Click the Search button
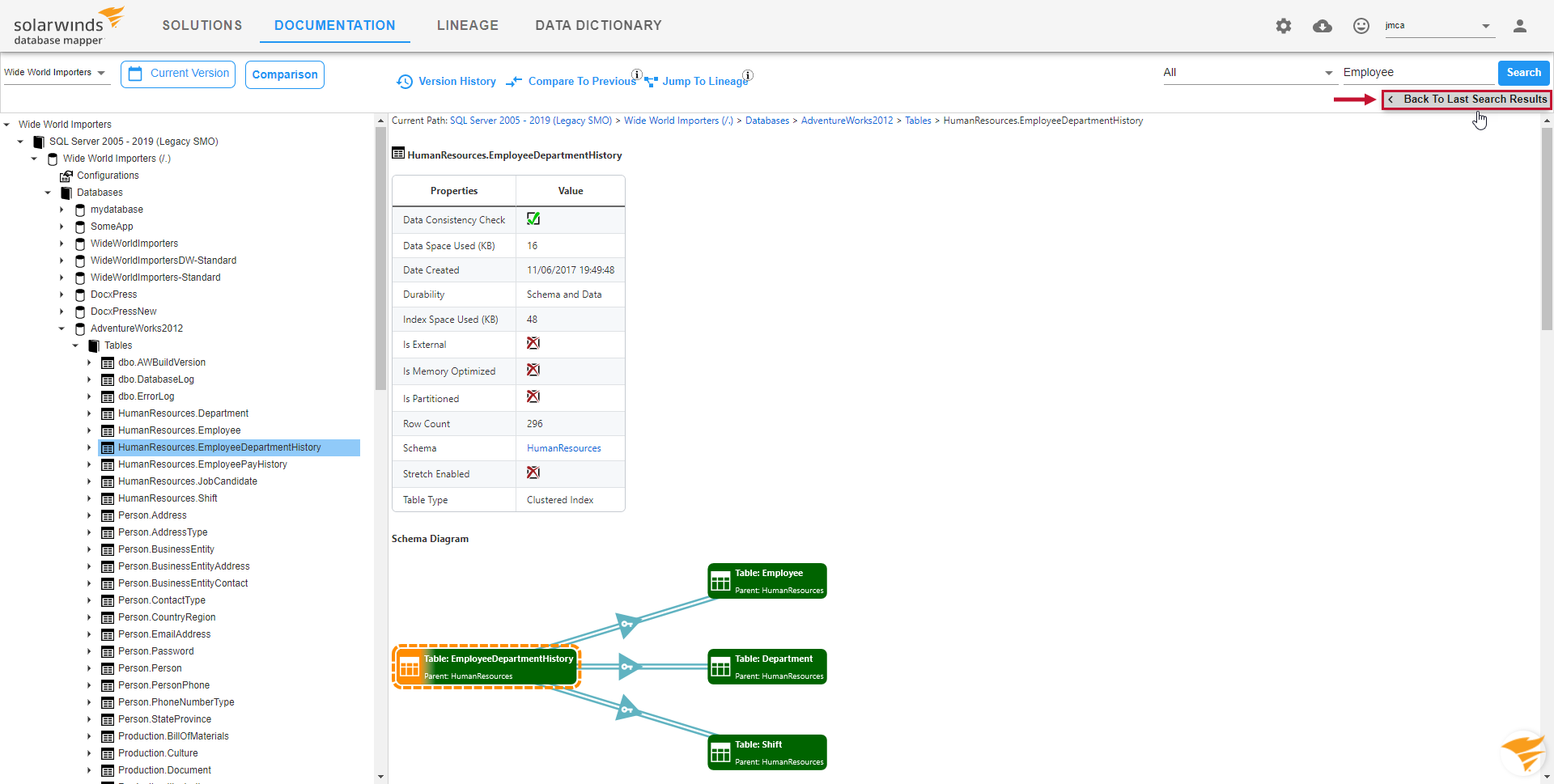1554x784 pixels. click(x=1523, y=73)
